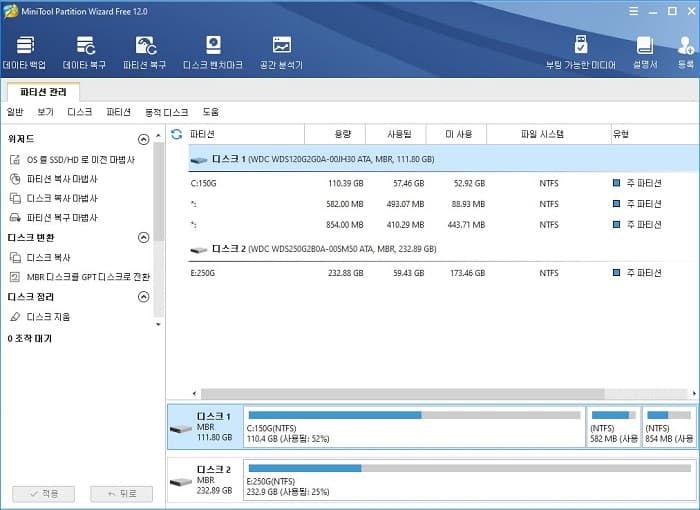
Task: Open the 파티션 menu
Action: (x=118, y=112)
